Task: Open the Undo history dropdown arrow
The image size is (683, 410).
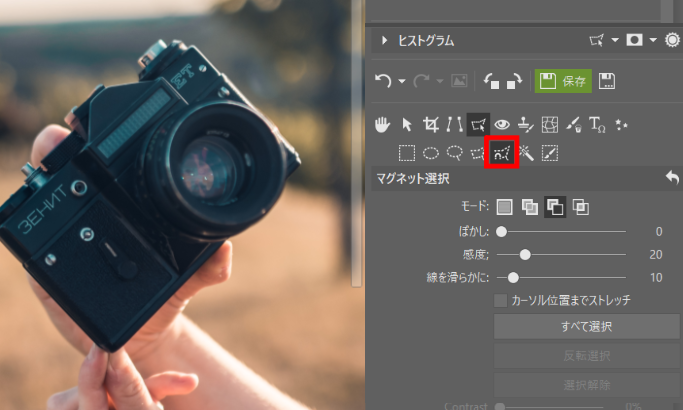Action: [402, 81]
